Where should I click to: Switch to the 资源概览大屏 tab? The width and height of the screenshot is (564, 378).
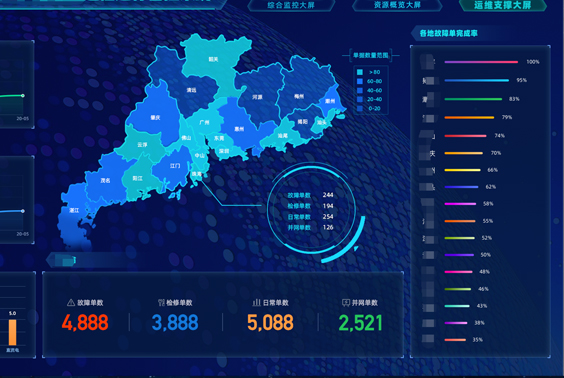(x=397, y=5)
